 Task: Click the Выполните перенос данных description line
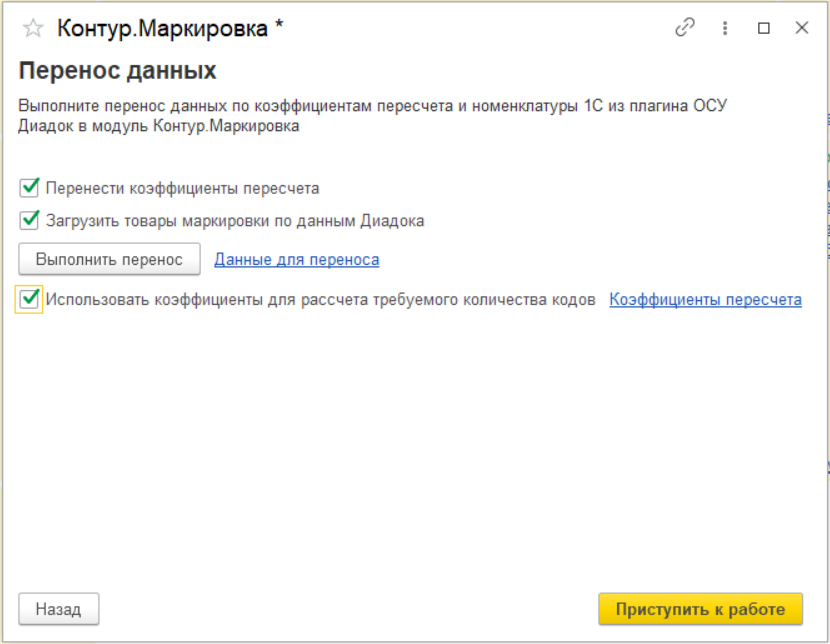[373, 106]
